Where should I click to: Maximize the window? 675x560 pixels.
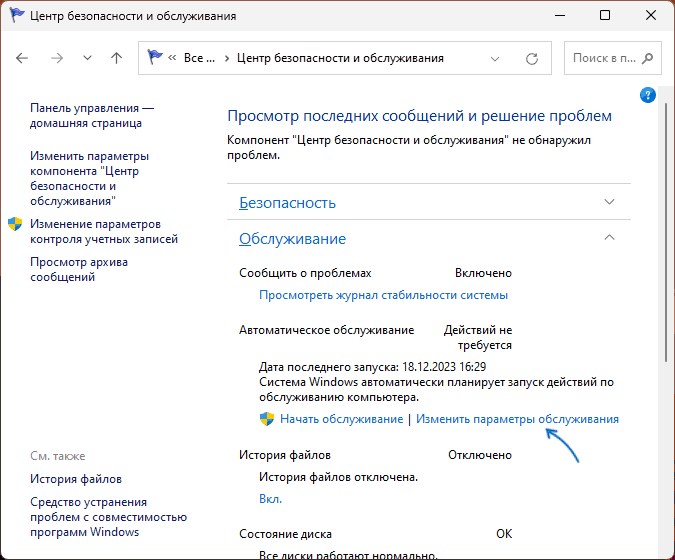[605, 15]
